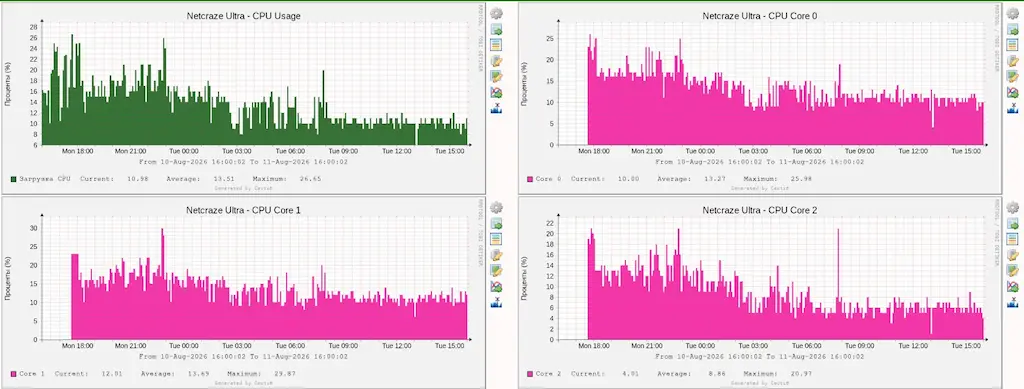Click 'Tue 12:00' axis label on CPU Core 0 graph

click(913, 151)
